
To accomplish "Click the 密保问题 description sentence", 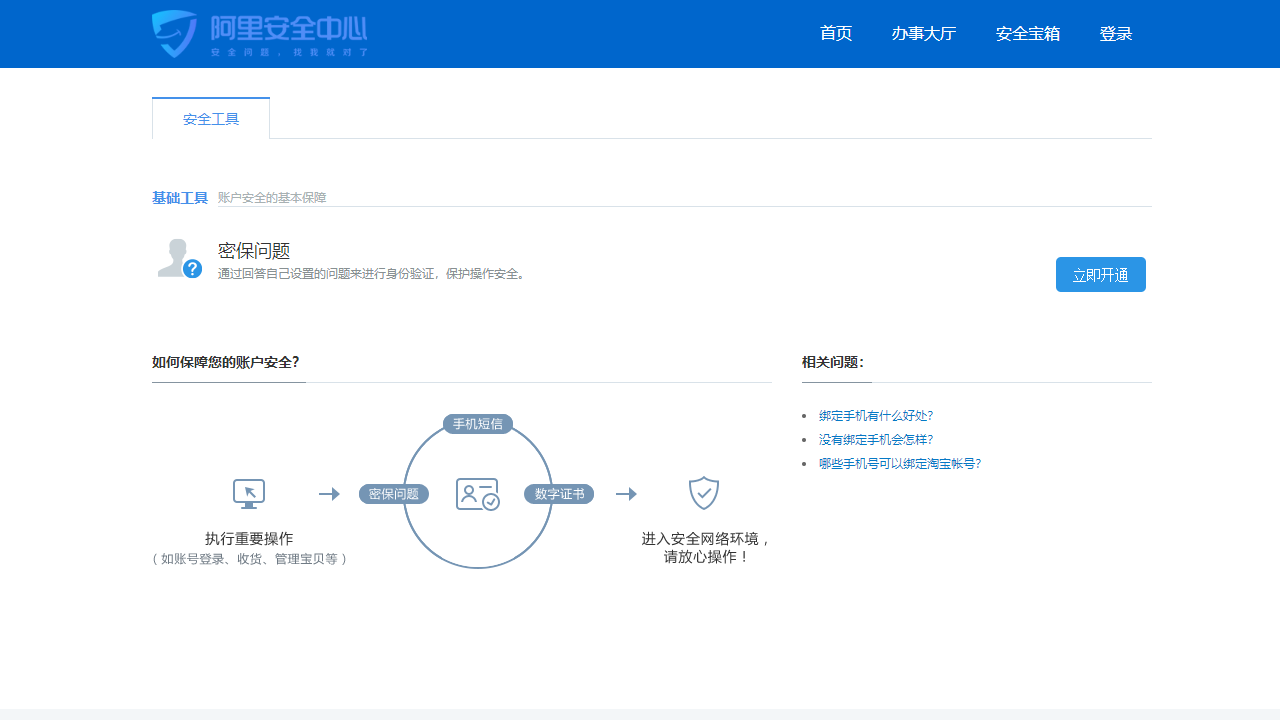I will (x=372, y=274).
